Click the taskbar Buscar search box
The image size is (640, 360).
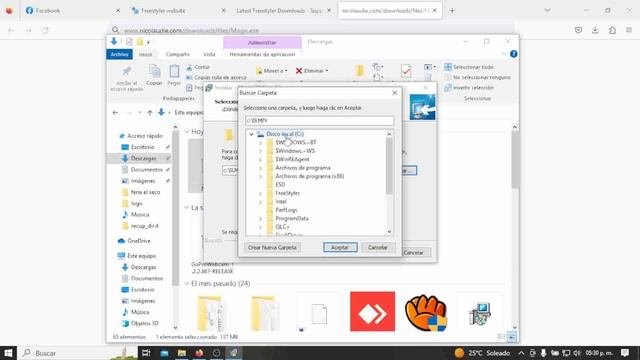click(x=78, y=353)
